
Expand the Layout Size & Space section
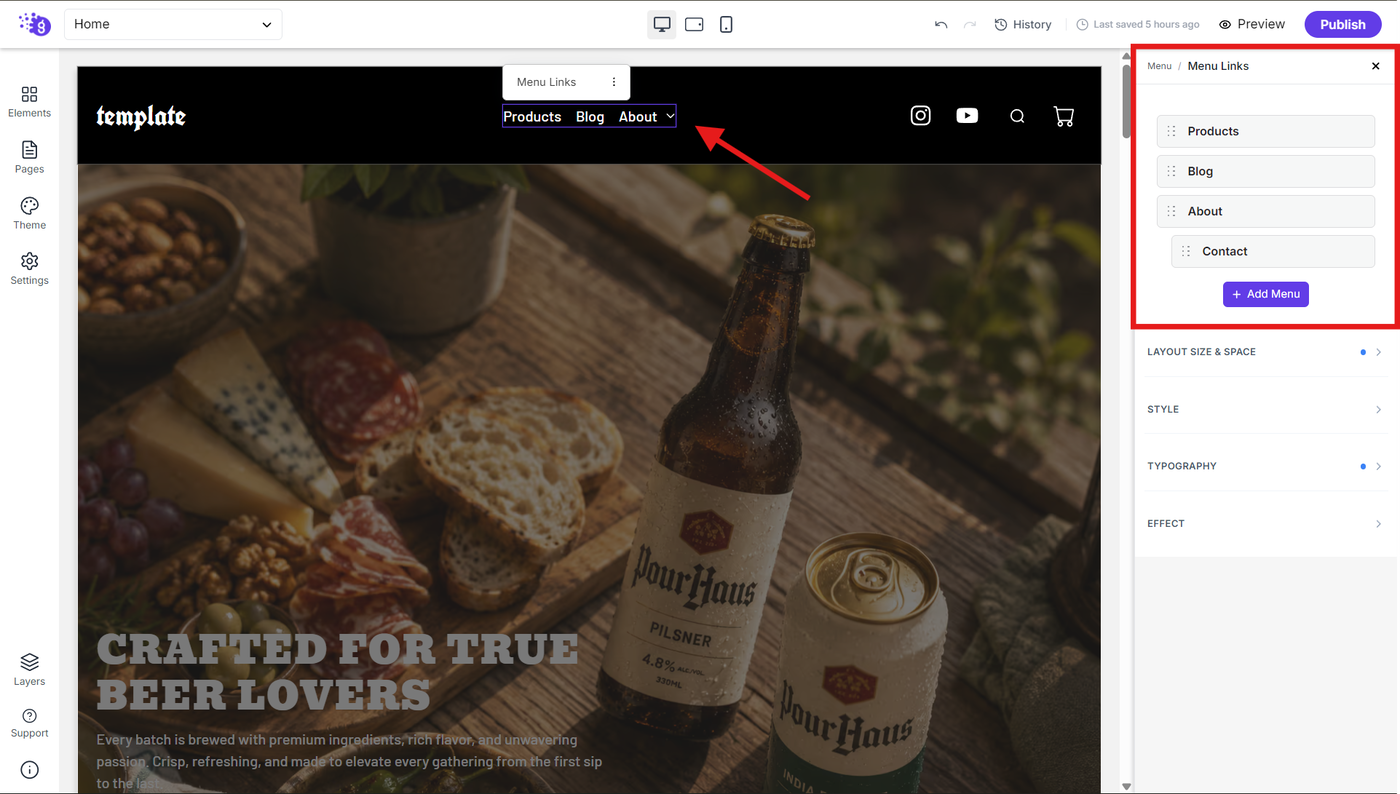coord(1265,352)
